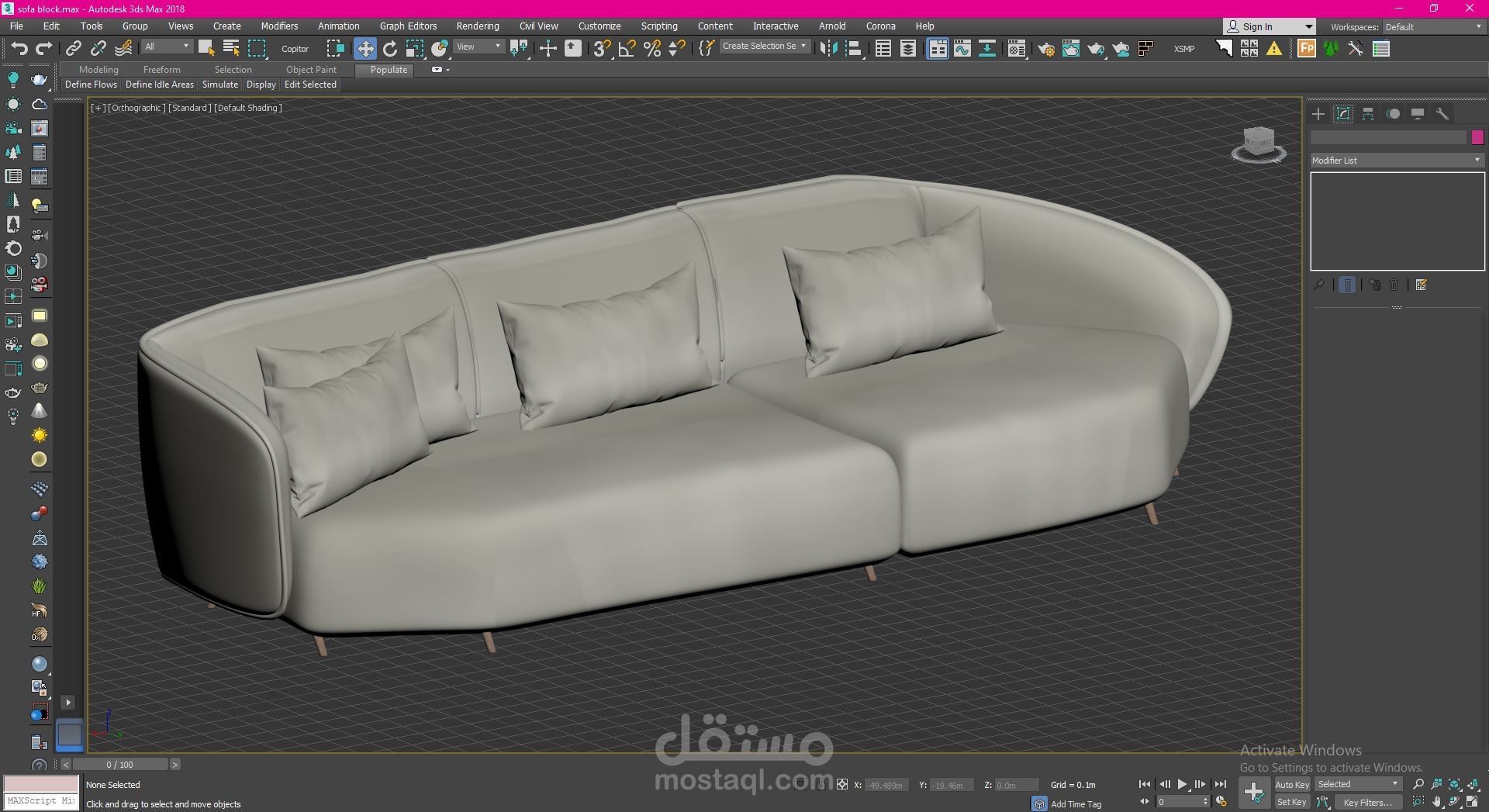The image size is (1489, 812).
Task: Toggle Spinner Snap on
Action: pyautogui.click(x=677, y=49)
